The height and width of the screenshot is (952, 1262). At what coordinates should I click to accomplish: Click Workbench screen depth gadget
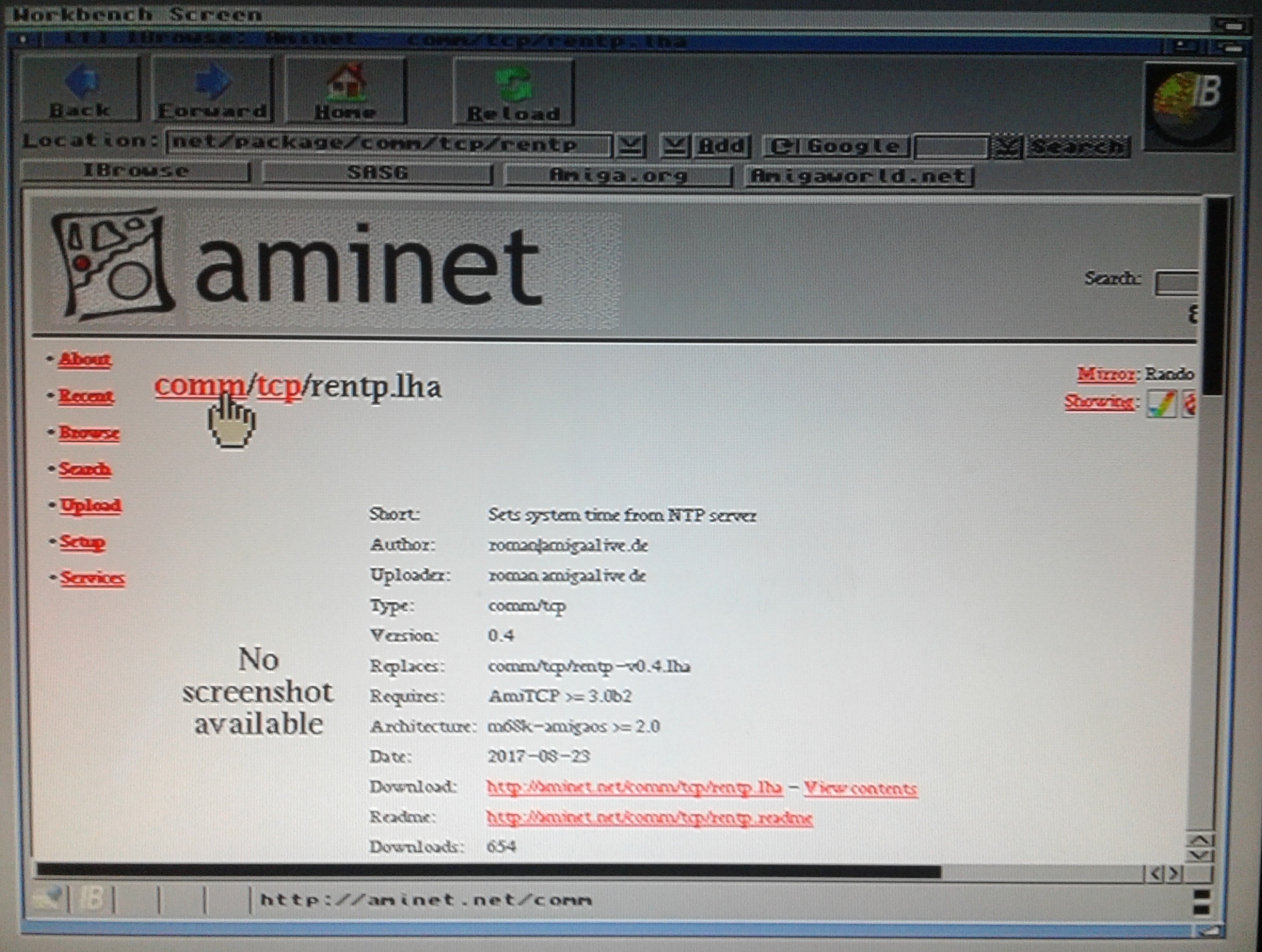pyautogui.click(x=1231, y=25)
